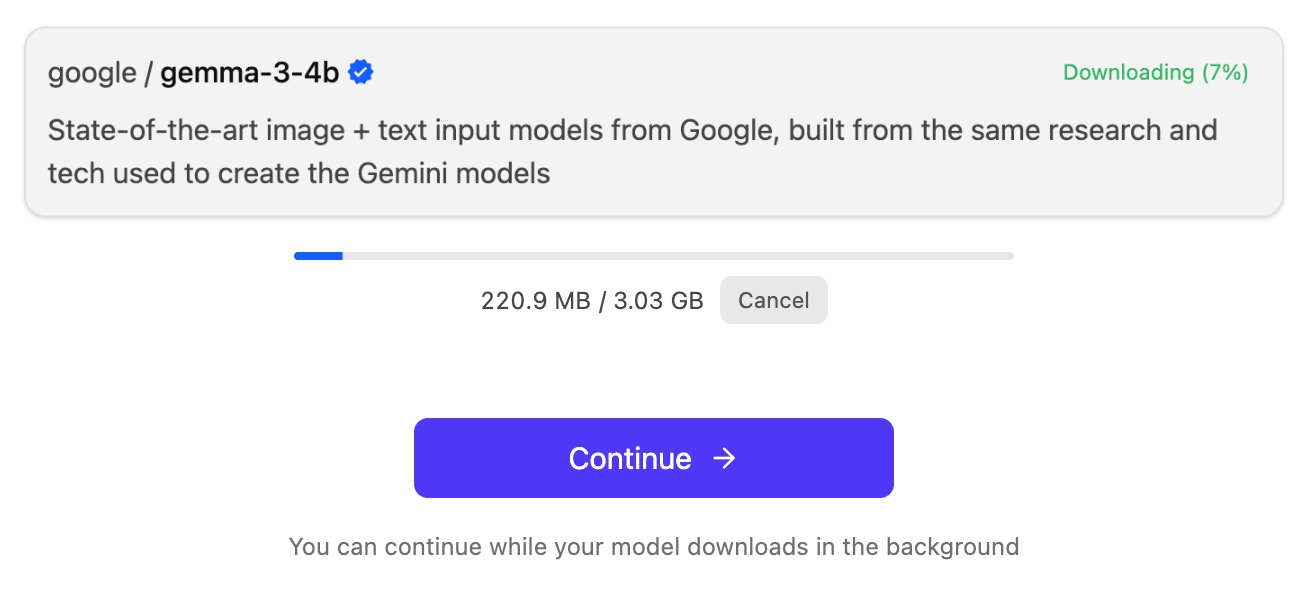Click the green Downloading (7%) status
1315x611 pixels.
(x=1155, y=72)
